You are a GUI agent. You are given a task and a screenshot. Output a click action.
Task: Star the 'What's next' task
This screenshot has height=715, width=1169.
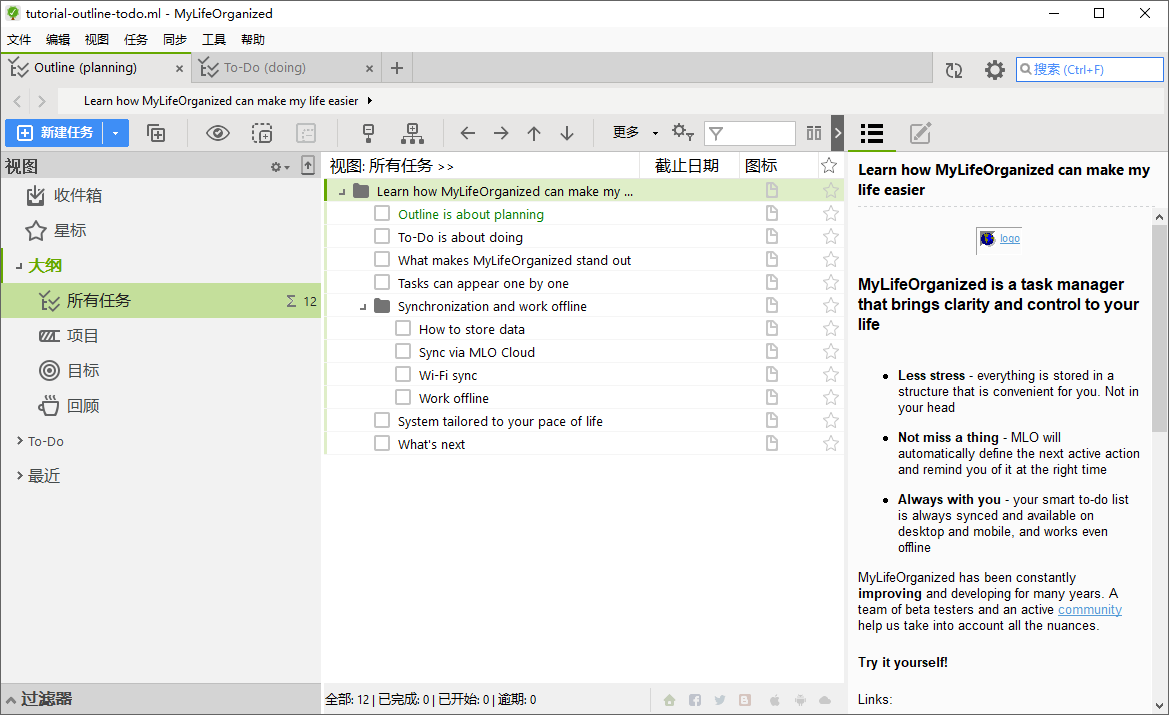(831, 444)
